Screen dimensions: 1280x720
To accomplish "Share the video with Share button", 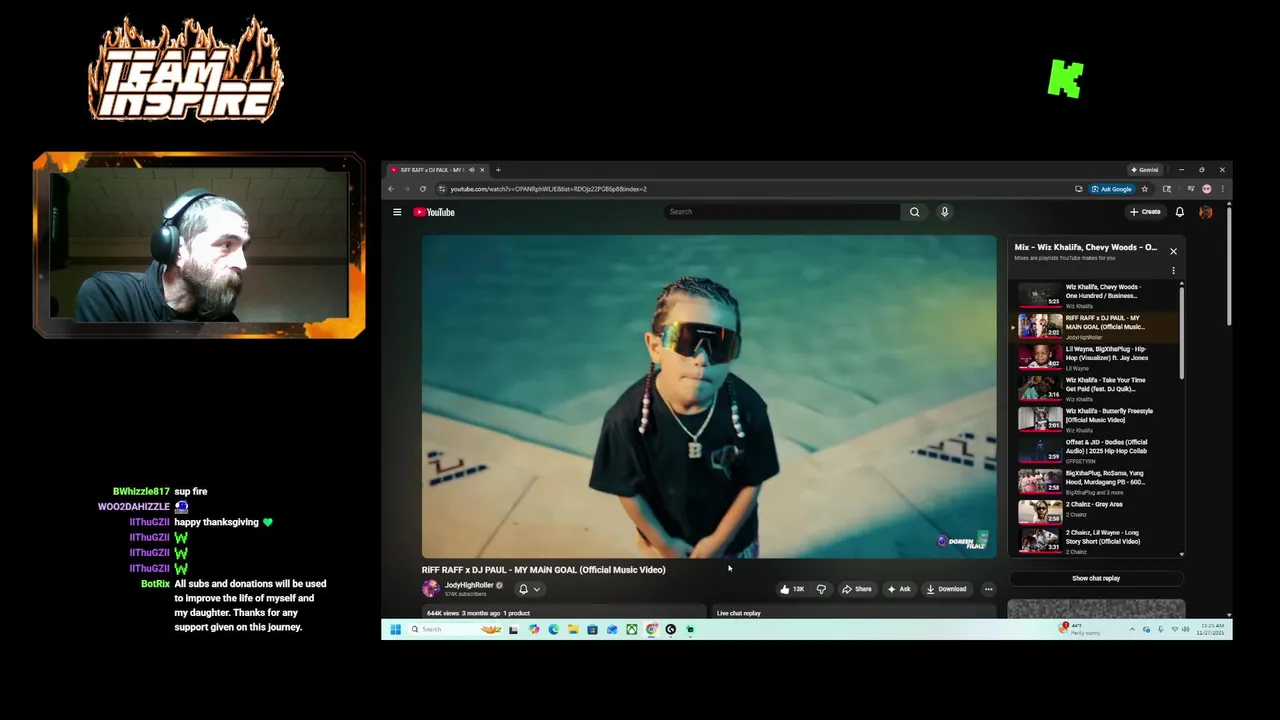I will [857, 589].
